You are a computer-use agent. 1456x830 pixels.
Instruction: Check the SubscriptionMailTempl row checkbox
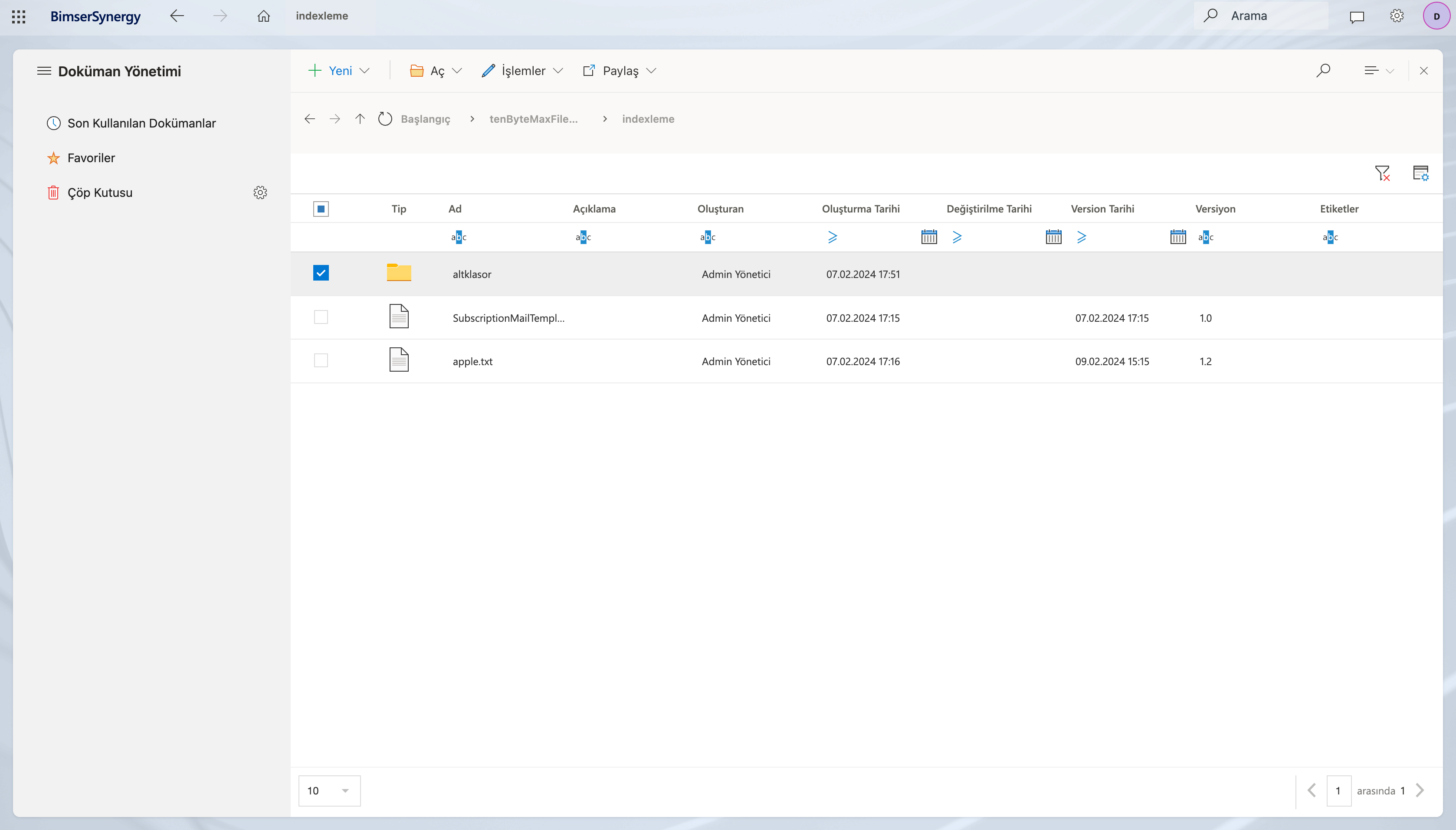coord(321,317)
